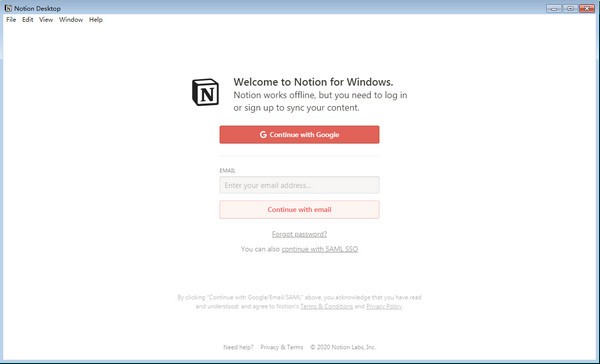
Task: Focus the email address input field
Action: (299, 185)
